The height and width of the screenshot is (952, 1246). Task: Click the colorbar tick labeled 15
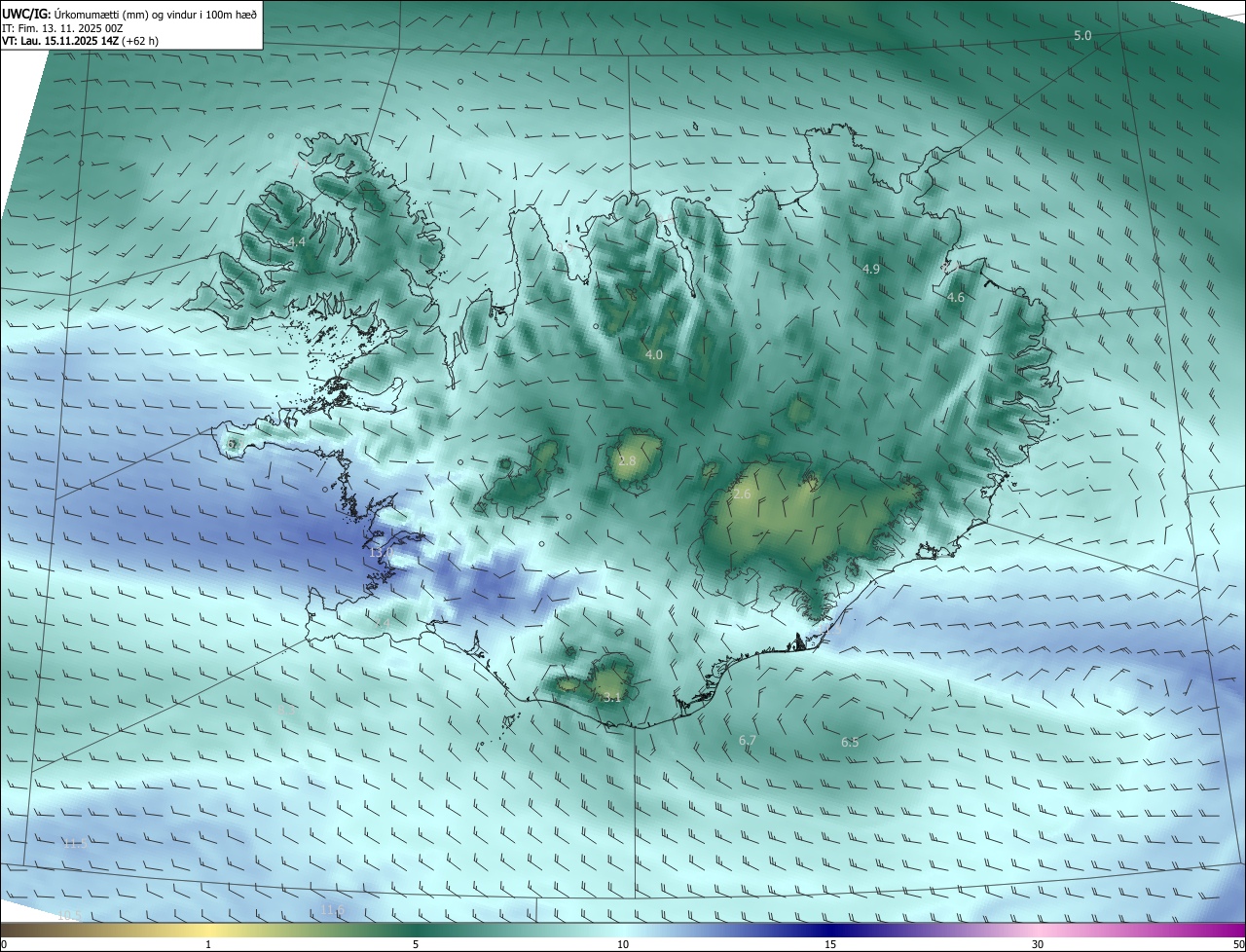pyautogui.click(x=830, y=944)
